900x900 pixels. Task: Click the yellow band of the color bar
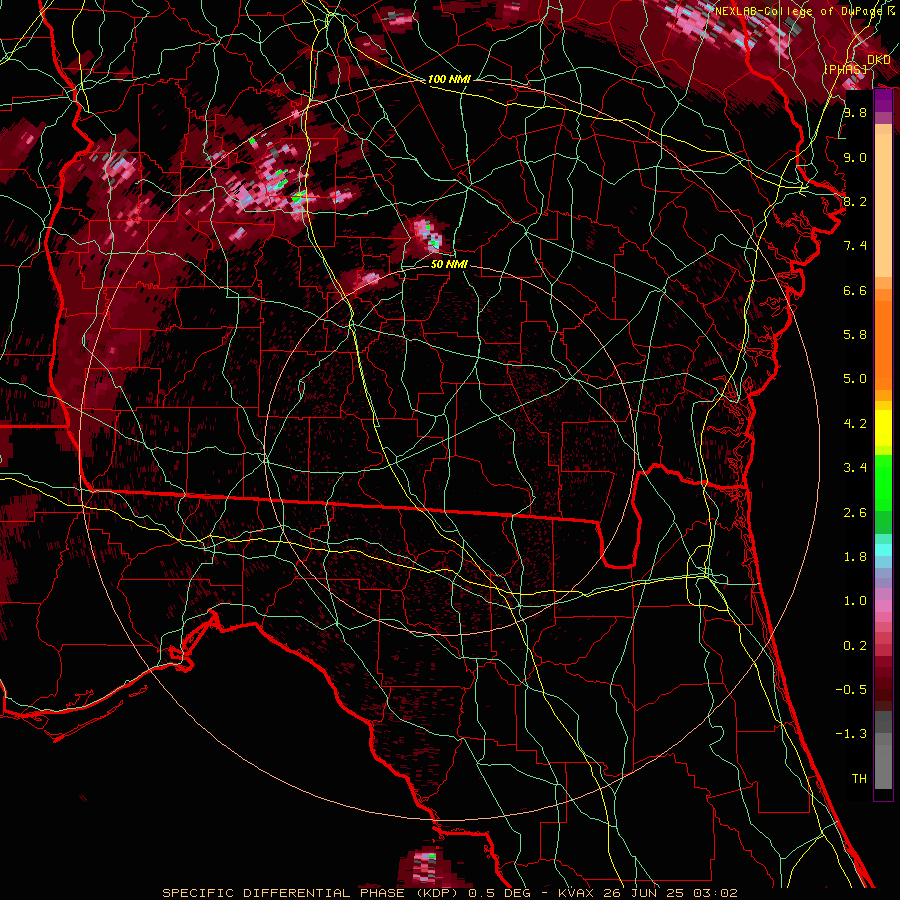(883, 428)
